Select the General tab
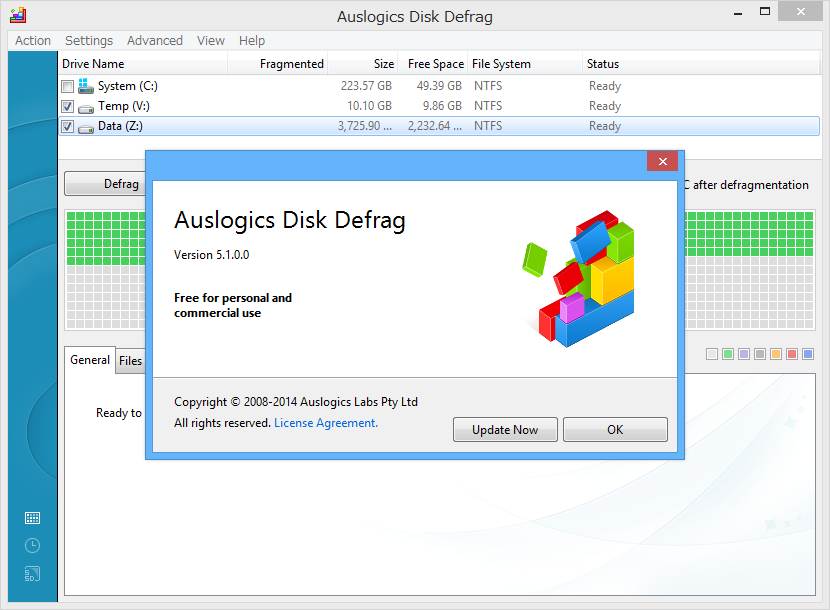 [x=89, y=360]
